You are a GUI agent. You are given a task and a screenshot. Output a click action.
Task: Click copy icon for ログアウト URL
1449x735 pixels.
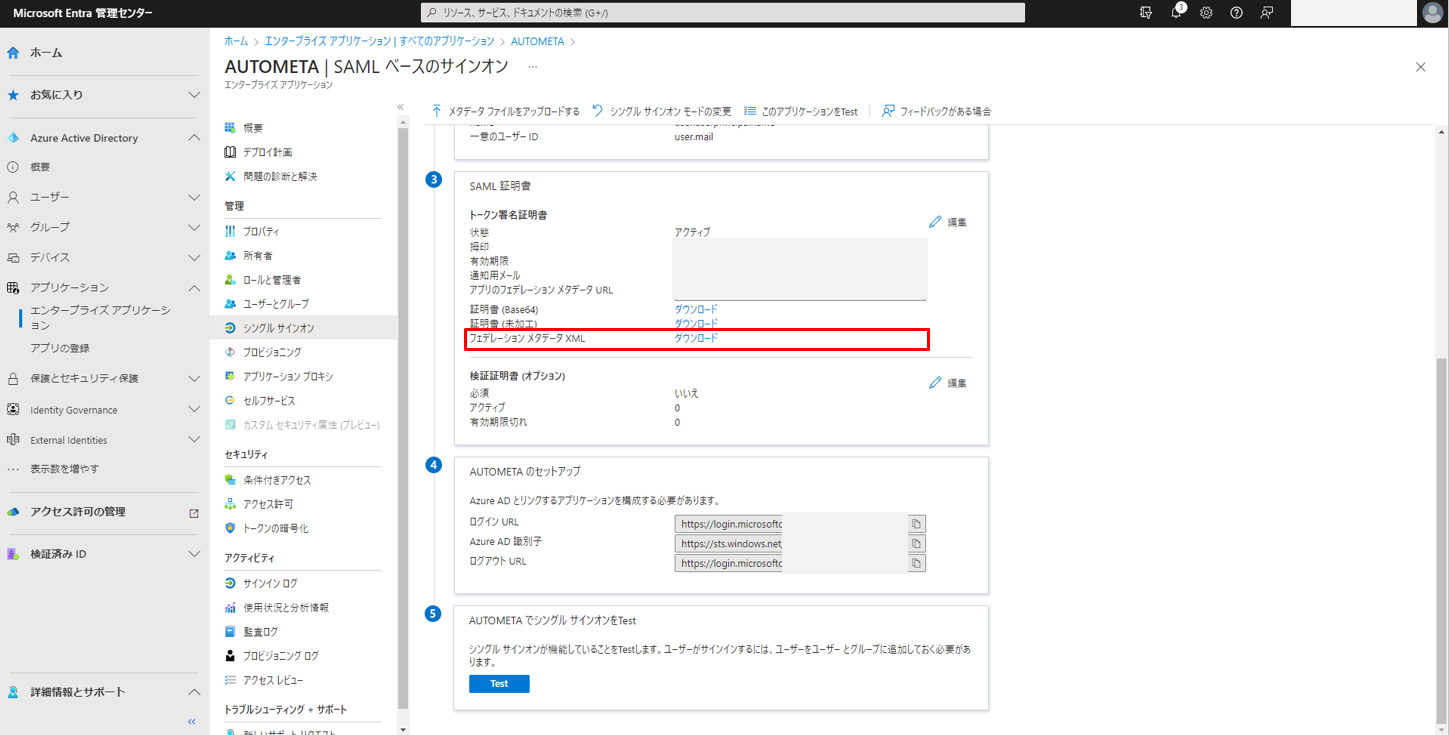pos(917,563)
